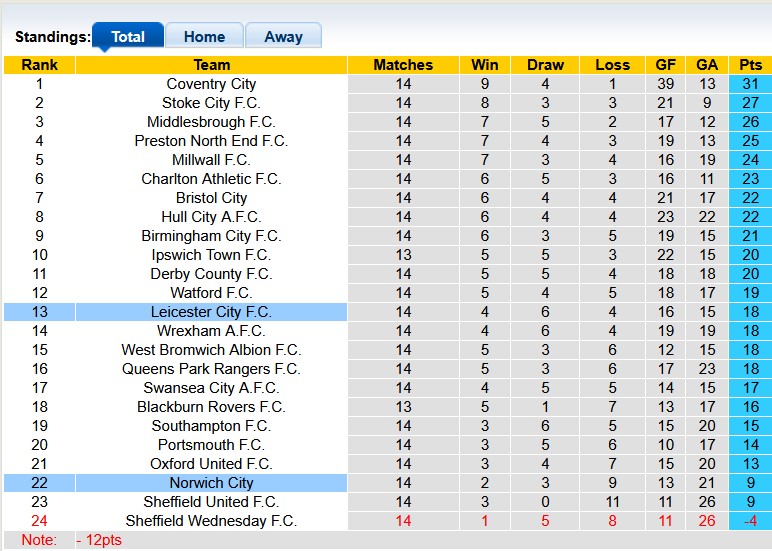Open Queens Park Rangers F.C. link
Image resolution: width=772 pixels, height=551 pixels.
211,369
